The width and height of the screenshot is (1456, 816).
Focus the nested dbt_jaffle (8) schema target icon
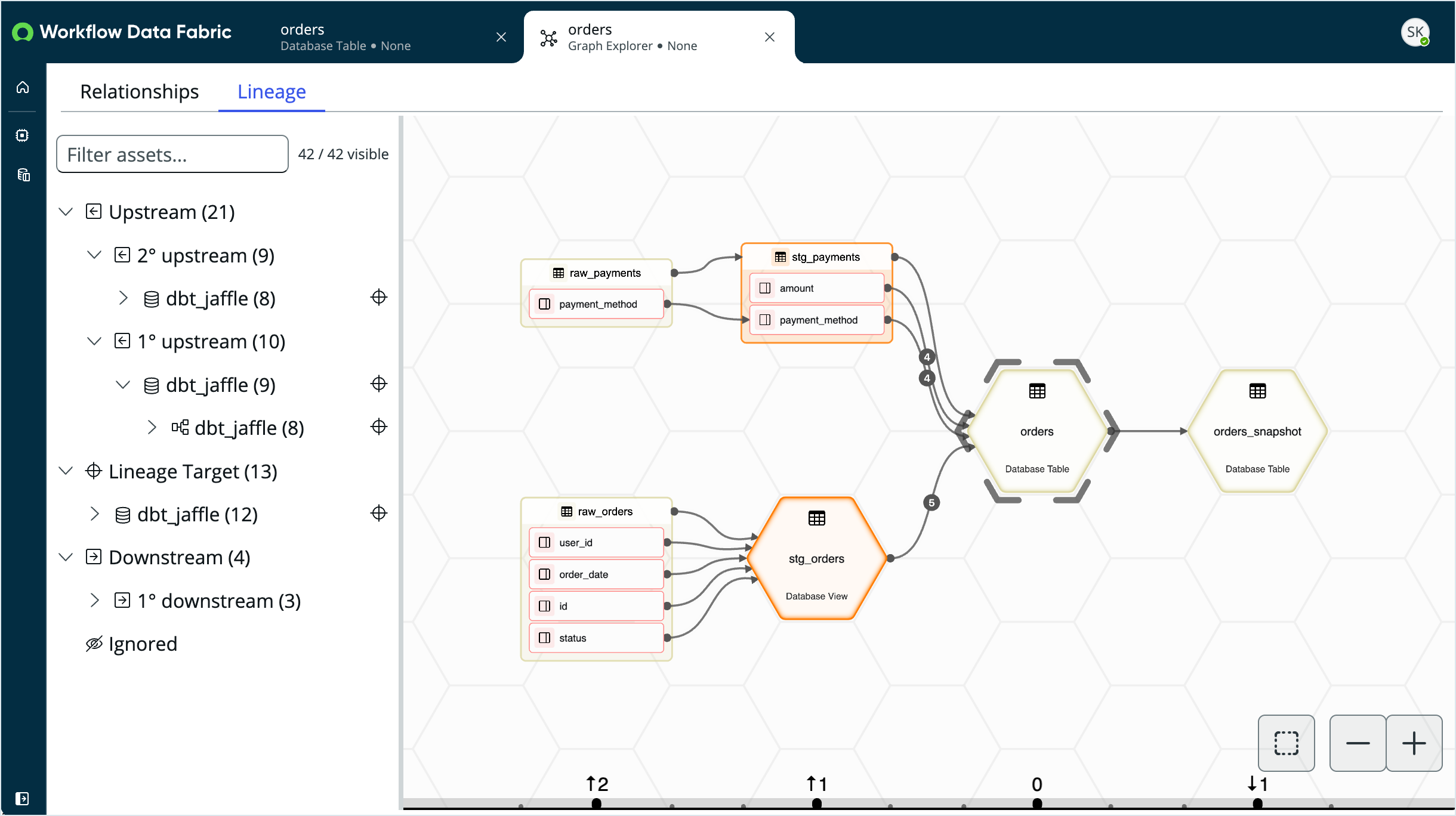(x=379, y=426)
